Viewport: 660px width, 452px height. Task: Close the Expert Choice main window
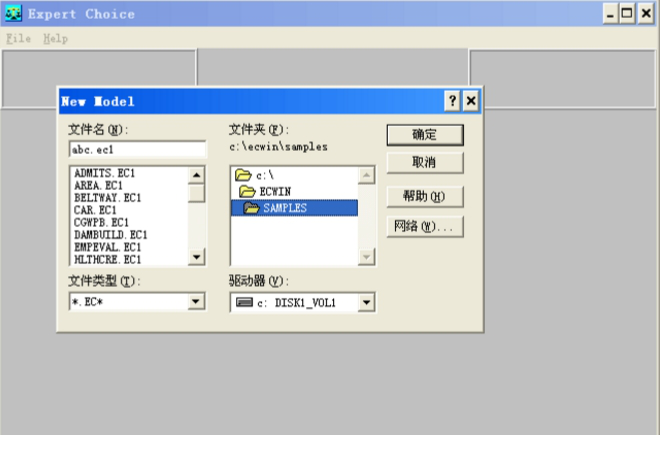click(x=646, y=14)
